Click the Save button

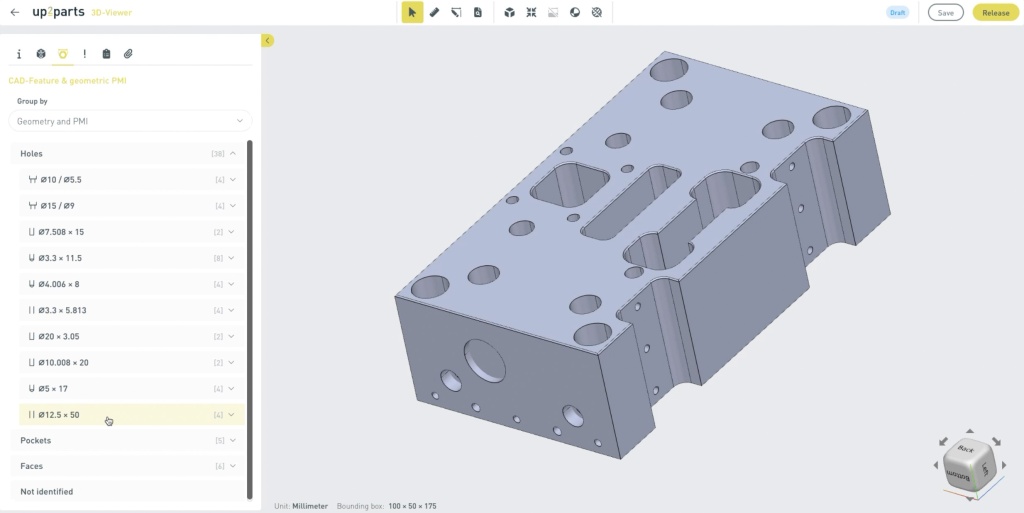tap(945, 13)
